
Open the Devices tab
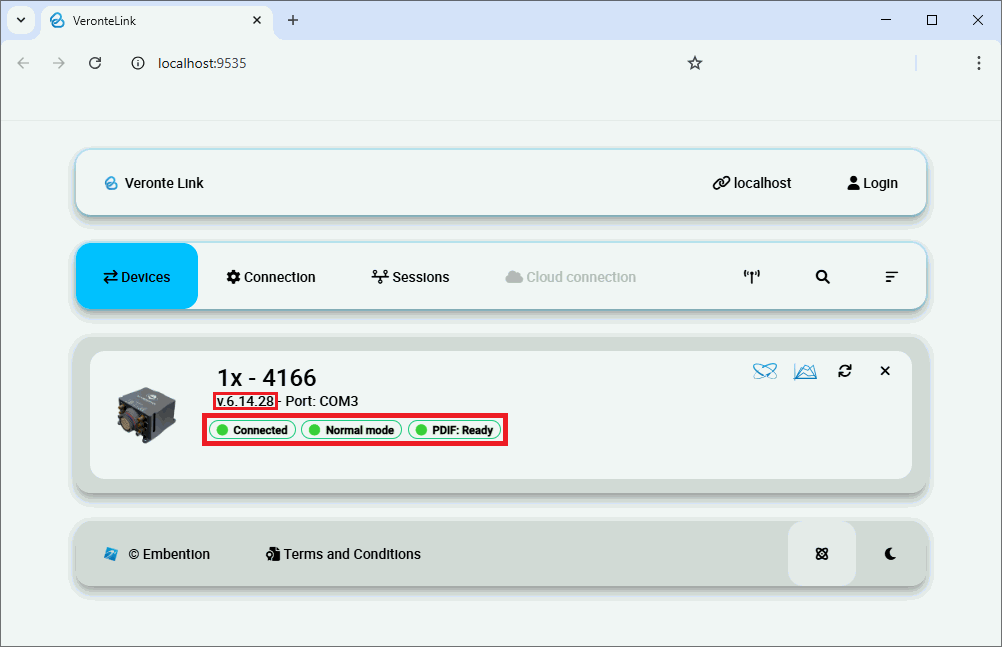pyautogui.click(x=137, y=276)
